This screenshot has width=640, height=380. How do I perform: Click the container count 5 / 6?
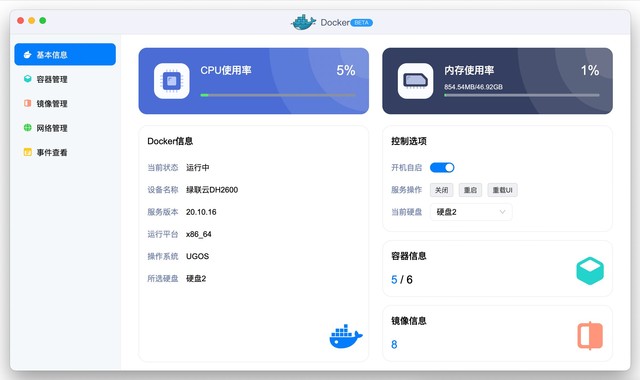point(402,280)
